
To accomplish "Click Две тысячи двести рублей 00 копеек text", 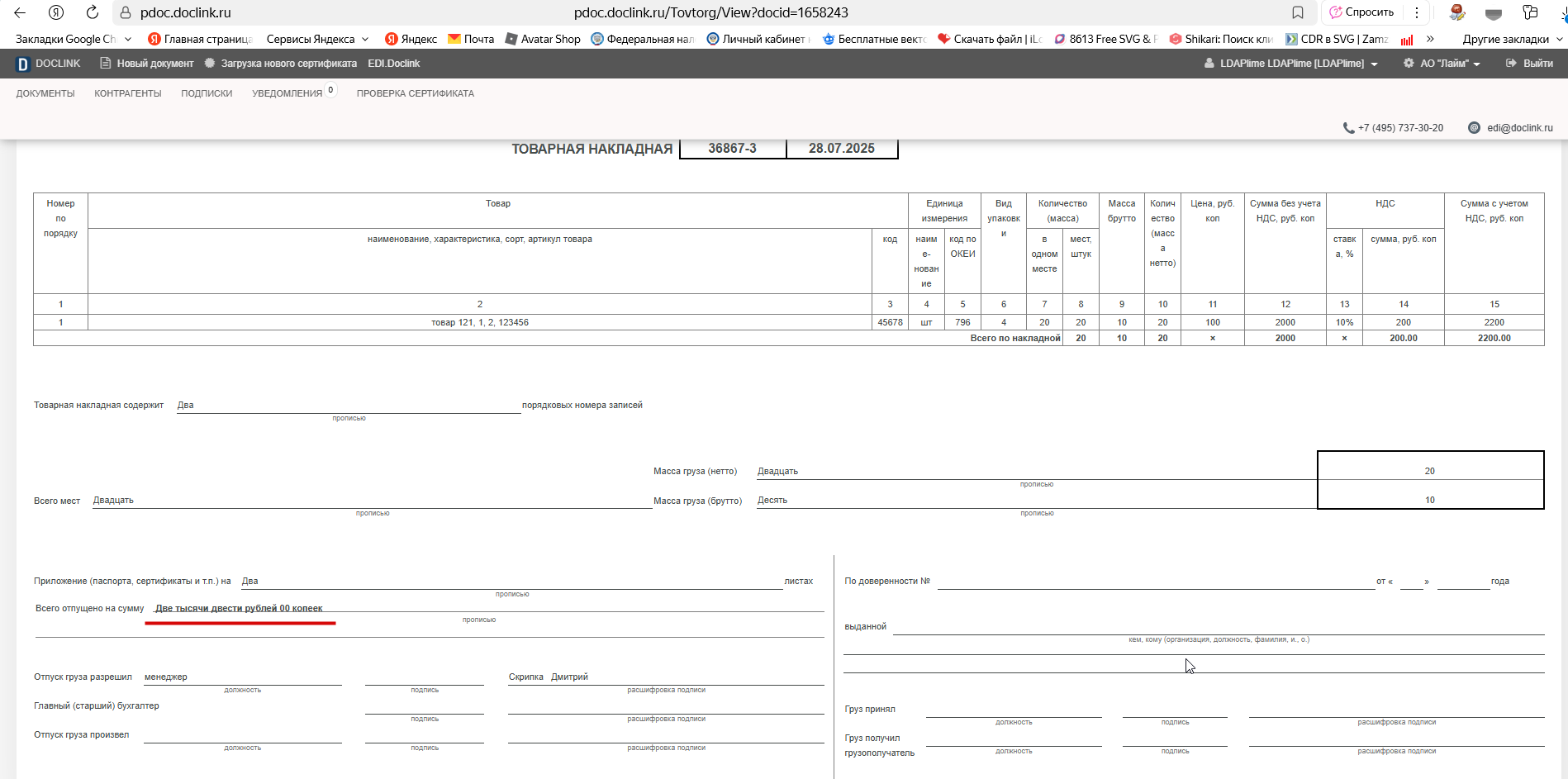I will (x=239, y=608).
